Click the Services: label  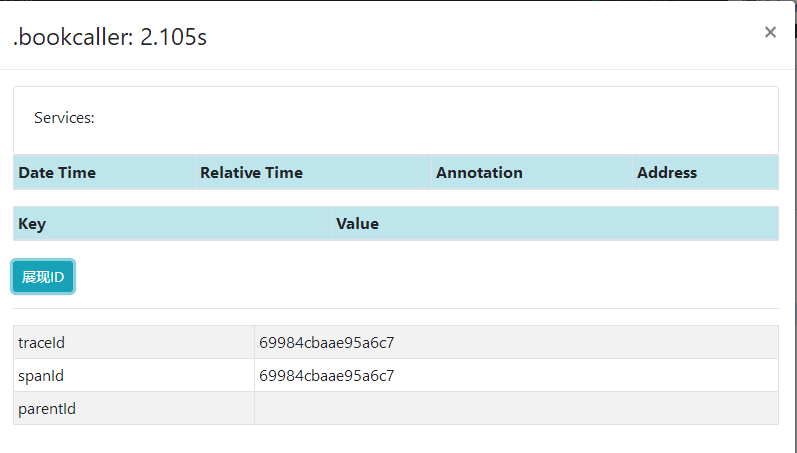(64, 118)
